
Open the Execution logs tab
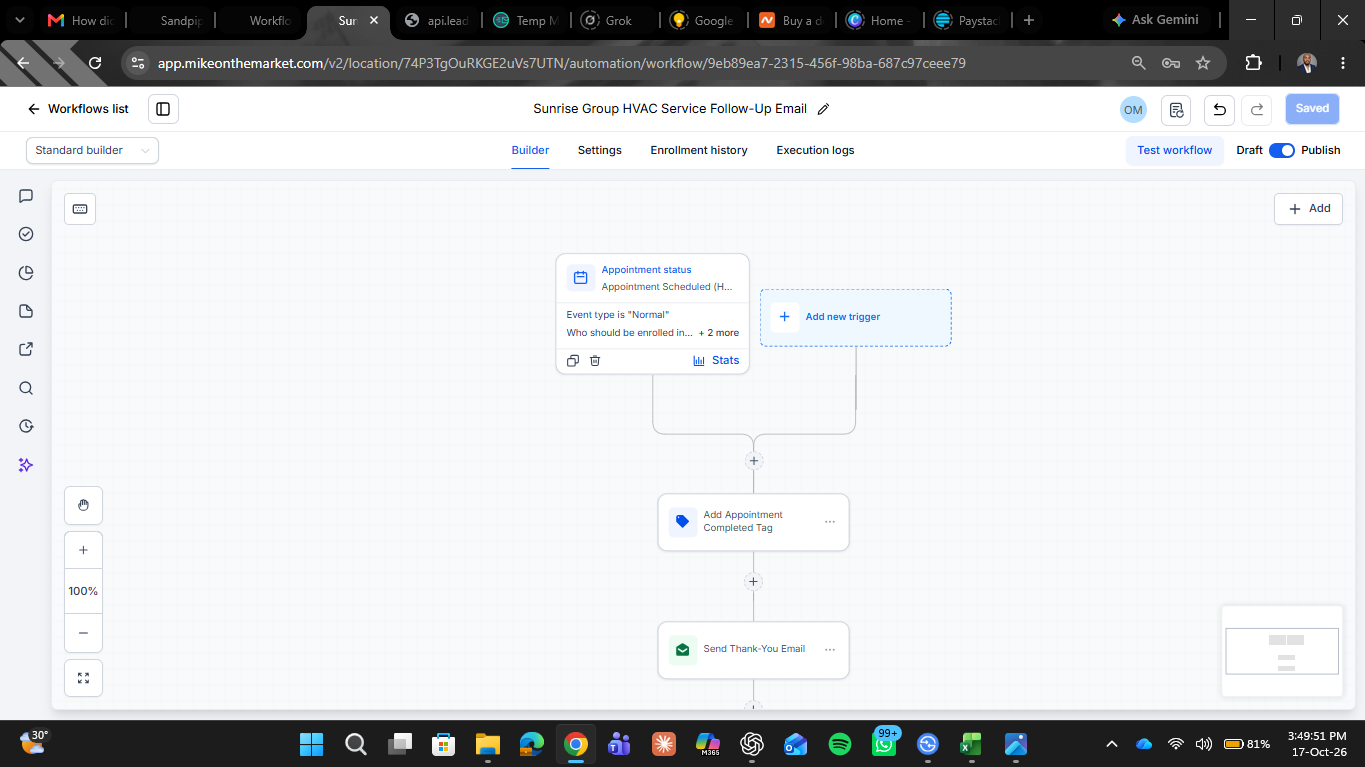[x=815, y=150]
